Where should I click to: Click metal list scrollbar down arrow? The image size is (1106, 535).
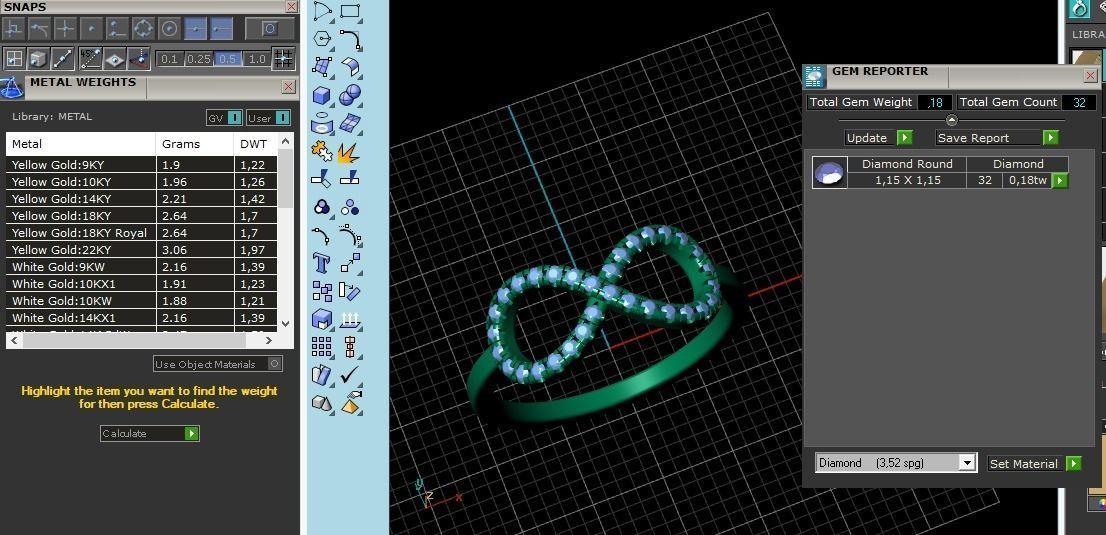(285, 324)
